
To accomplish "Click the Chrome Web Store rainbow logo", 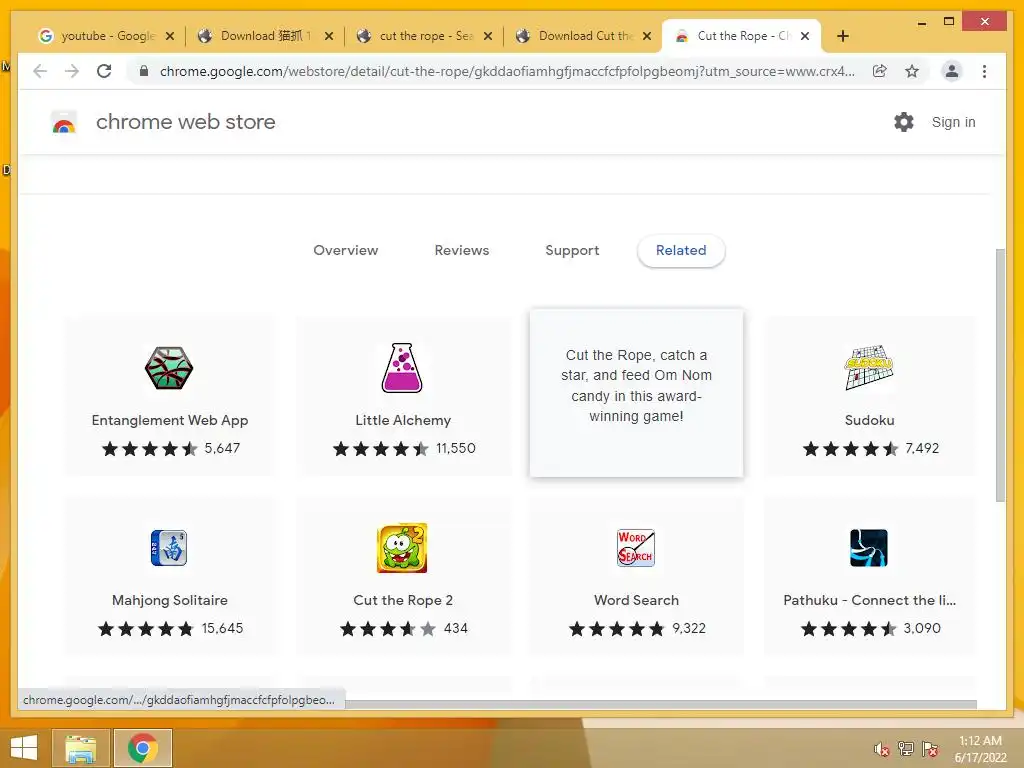I will [63, 123].
